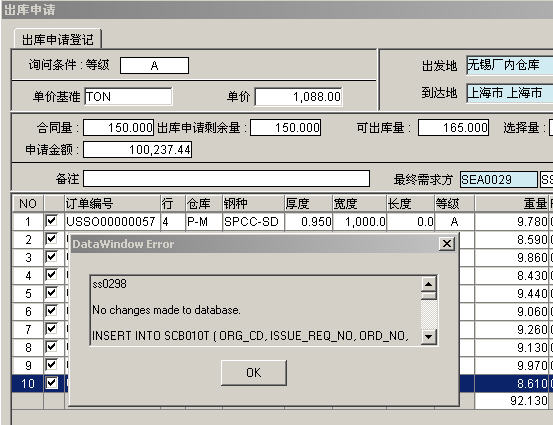This screenshot has width=553, height=425.
Task: Click the 仓库 column header
Action: [204, 204]
